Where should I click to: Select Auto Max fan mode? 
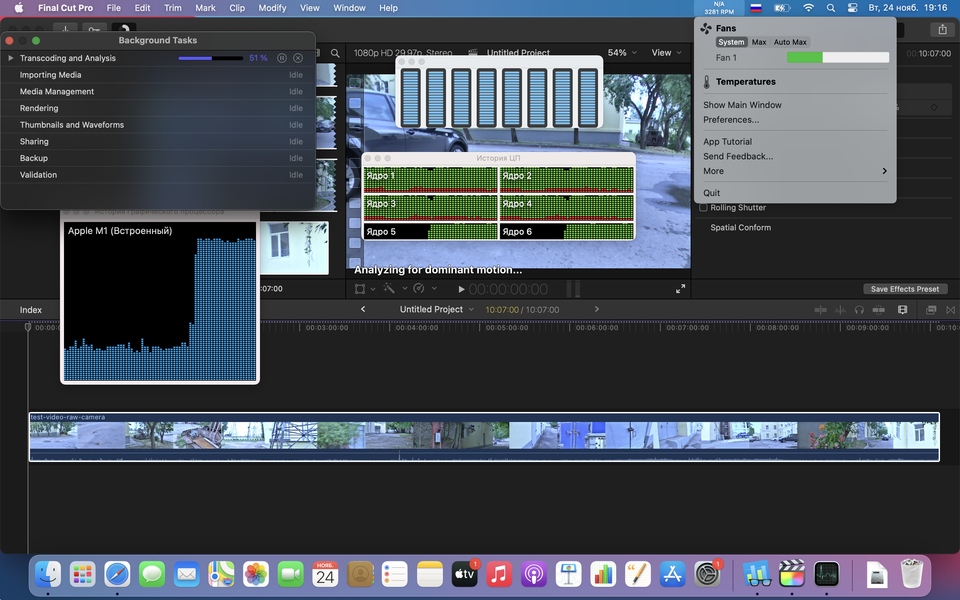(x=790, y=42)
